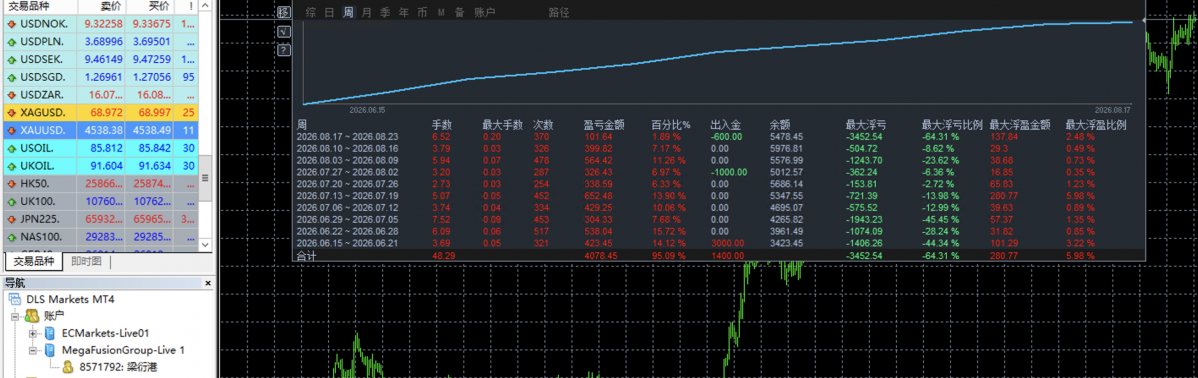Click the direction arrow icon beside XAGUSD.
Screen dimensions: 1198x378
[x=12, y=113]
